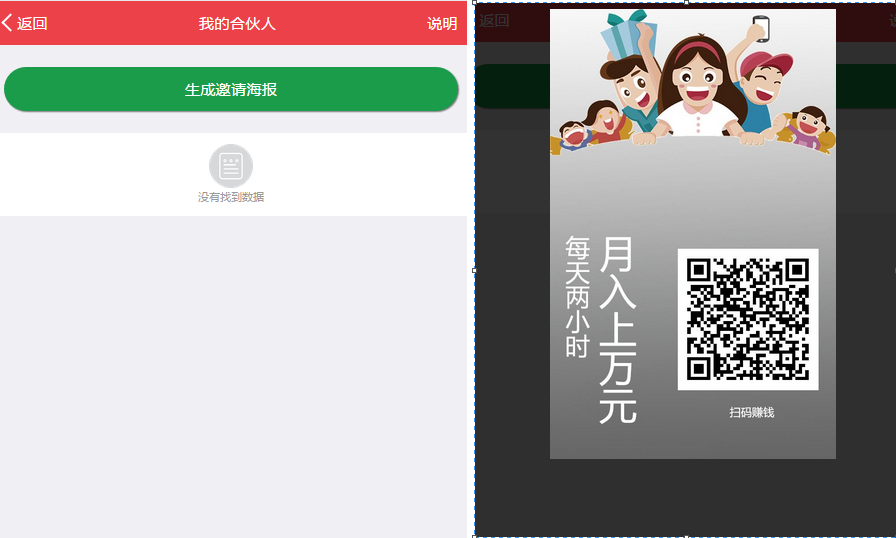This screenshot has height=538, width=896.
Task: Click the dimmed 返回 behind the poster overlay
Action: [x=494, y=21]
